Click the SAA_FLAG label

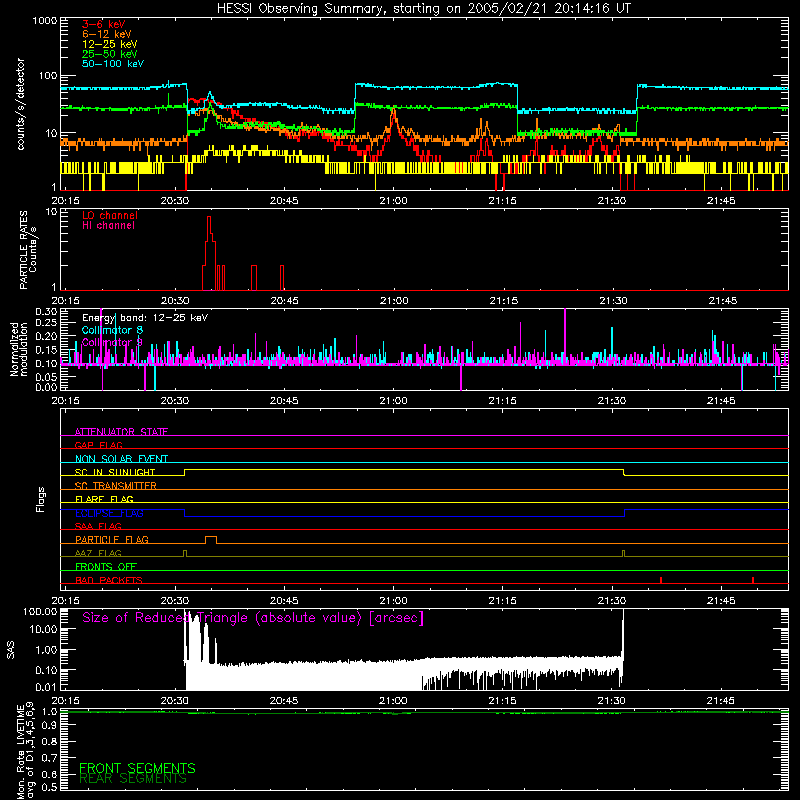click(x=98, y=526)
